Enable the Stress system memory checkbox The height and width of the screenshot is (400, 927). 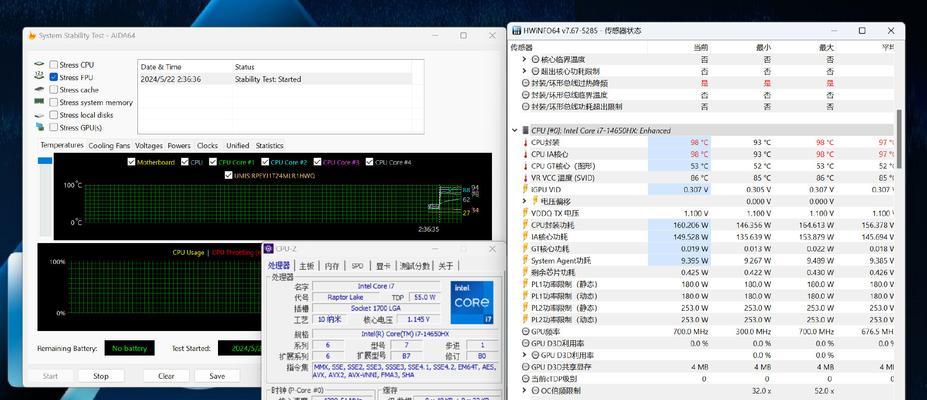tap(54, 102)
